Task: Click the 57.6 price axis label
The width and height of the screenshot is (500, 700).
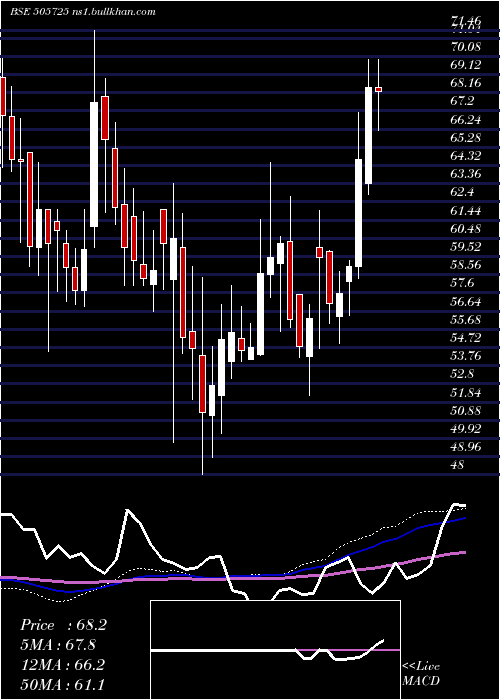Action: (x=462, y=283)
